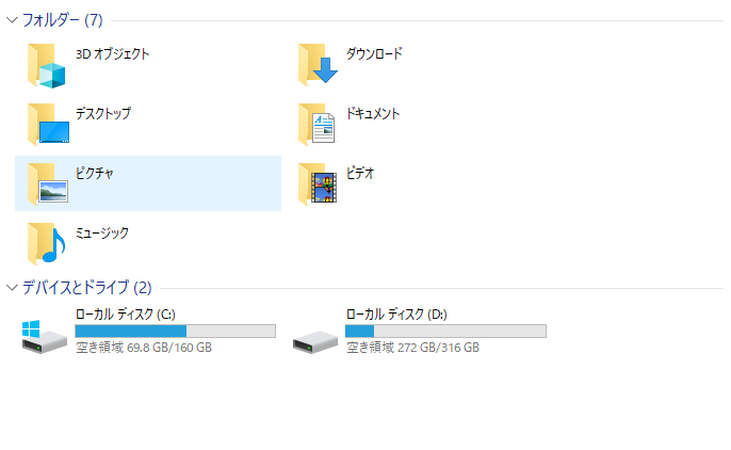
Task: Open the 3D オブジェクト folder icon
Action: coord(47,65)
